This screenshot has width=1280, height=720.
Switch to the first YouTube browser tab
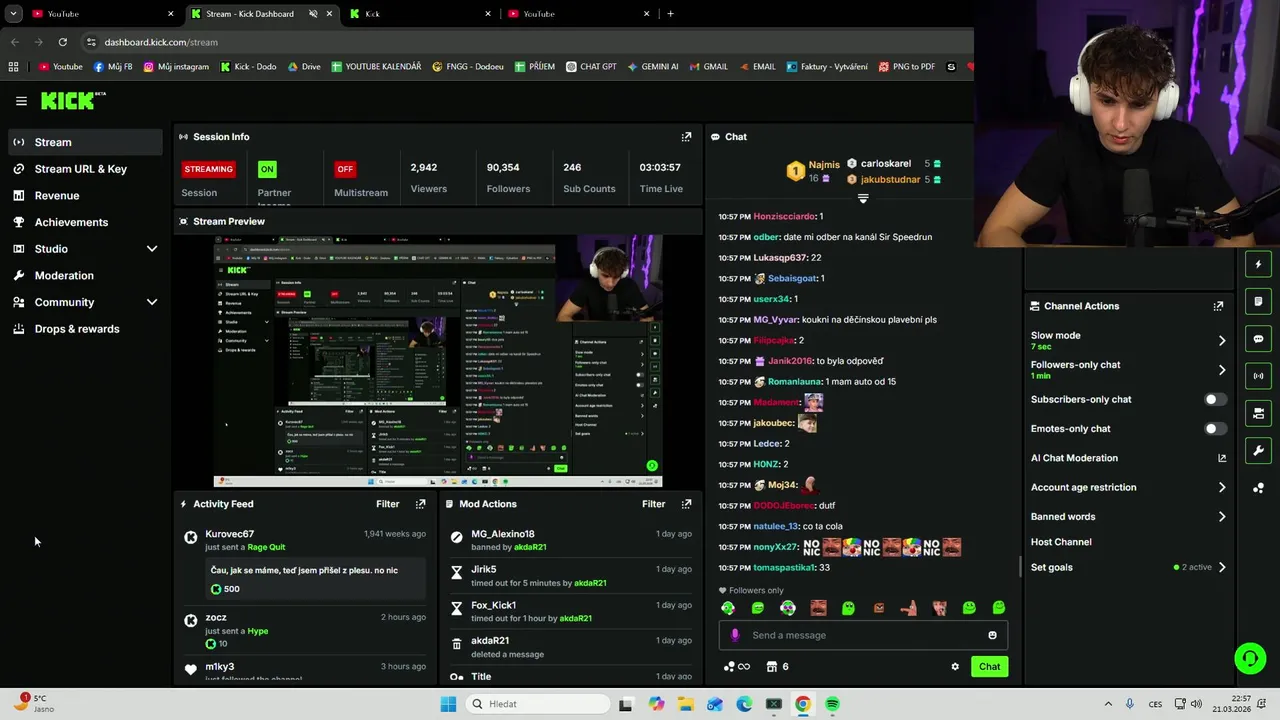[x=100, y=14]
